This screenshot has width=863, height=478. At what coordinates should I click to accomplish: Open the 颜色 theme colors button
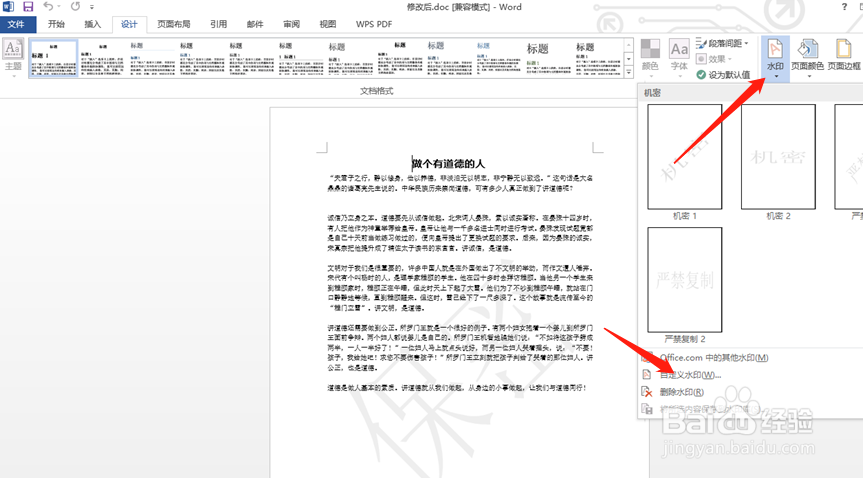pyautogui.click(x=651, y=56)
